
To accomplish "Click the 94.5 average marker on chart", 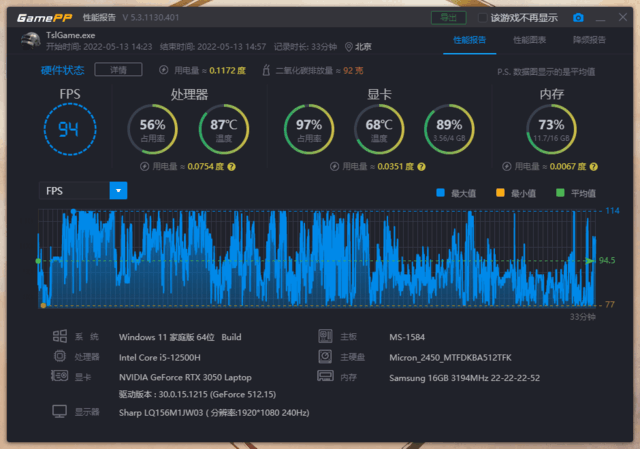I will pos(606,261).
